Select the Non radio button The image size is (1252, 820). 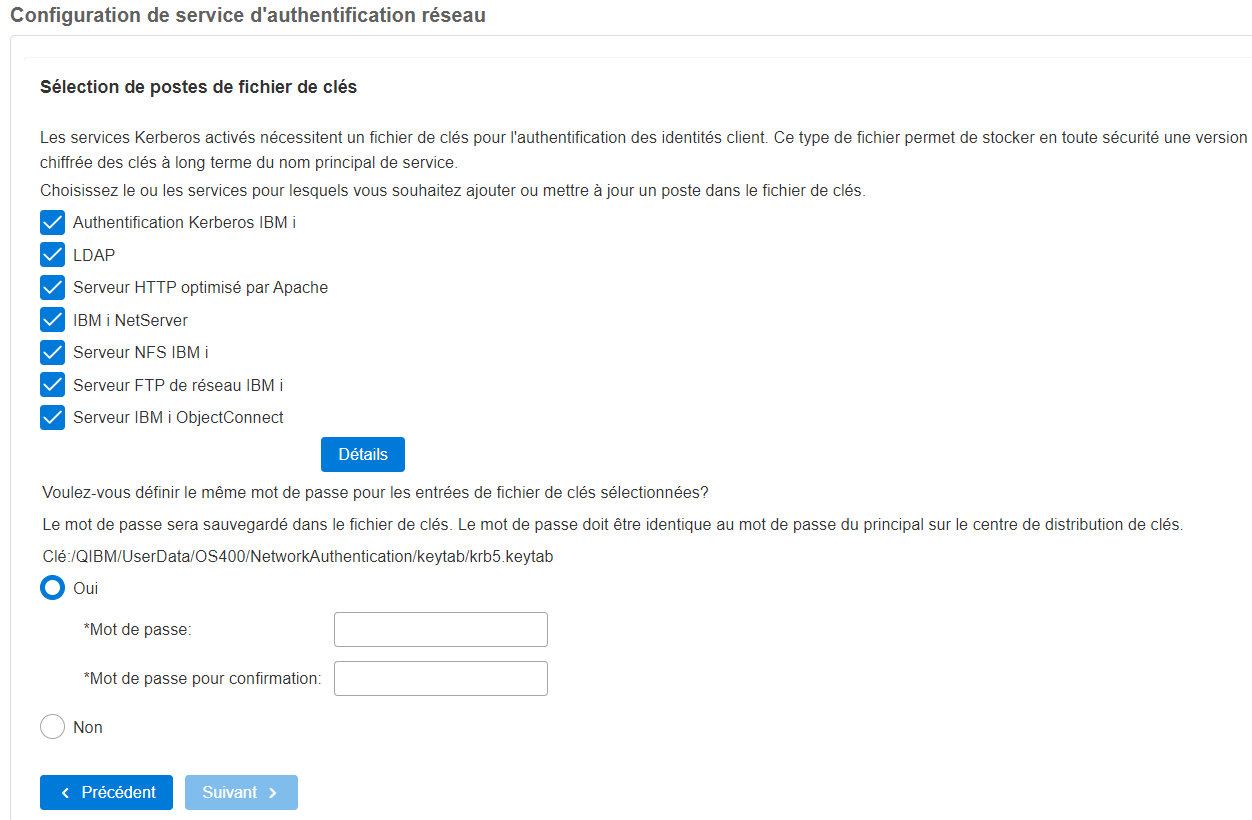(x=53, y=727)
